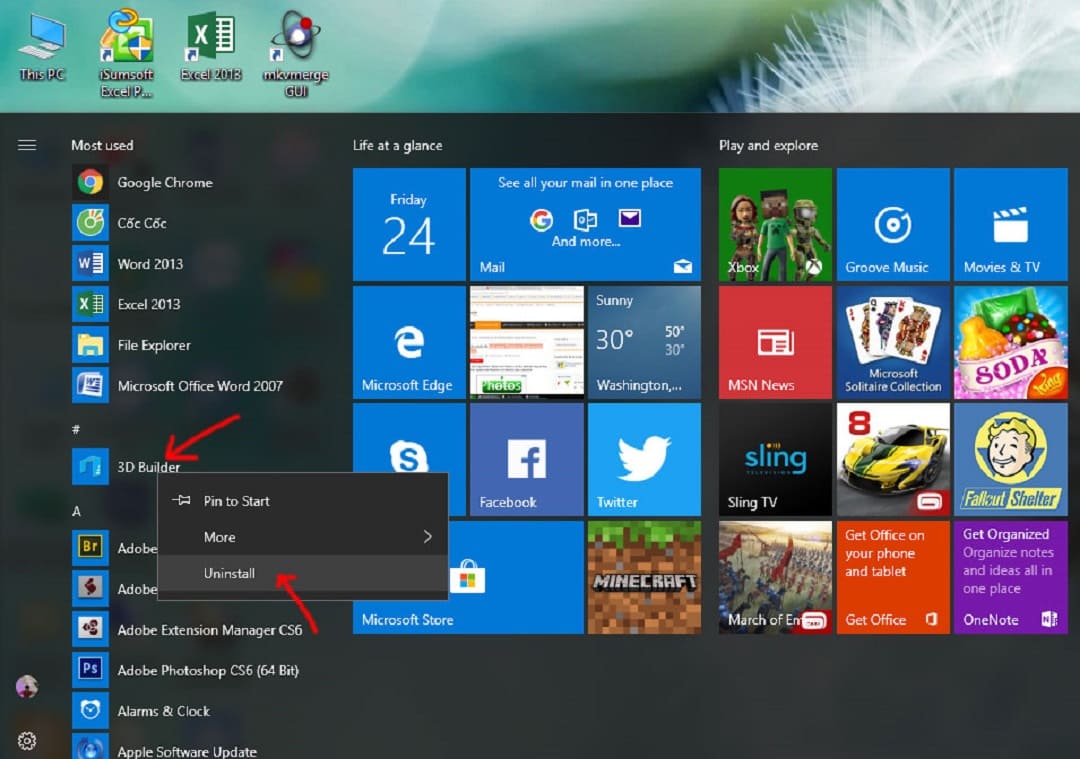Open Adobe Photoshop CS6 (64 Bit)
The width and height of the screenshot is (1080, 759).
(207, 670)
